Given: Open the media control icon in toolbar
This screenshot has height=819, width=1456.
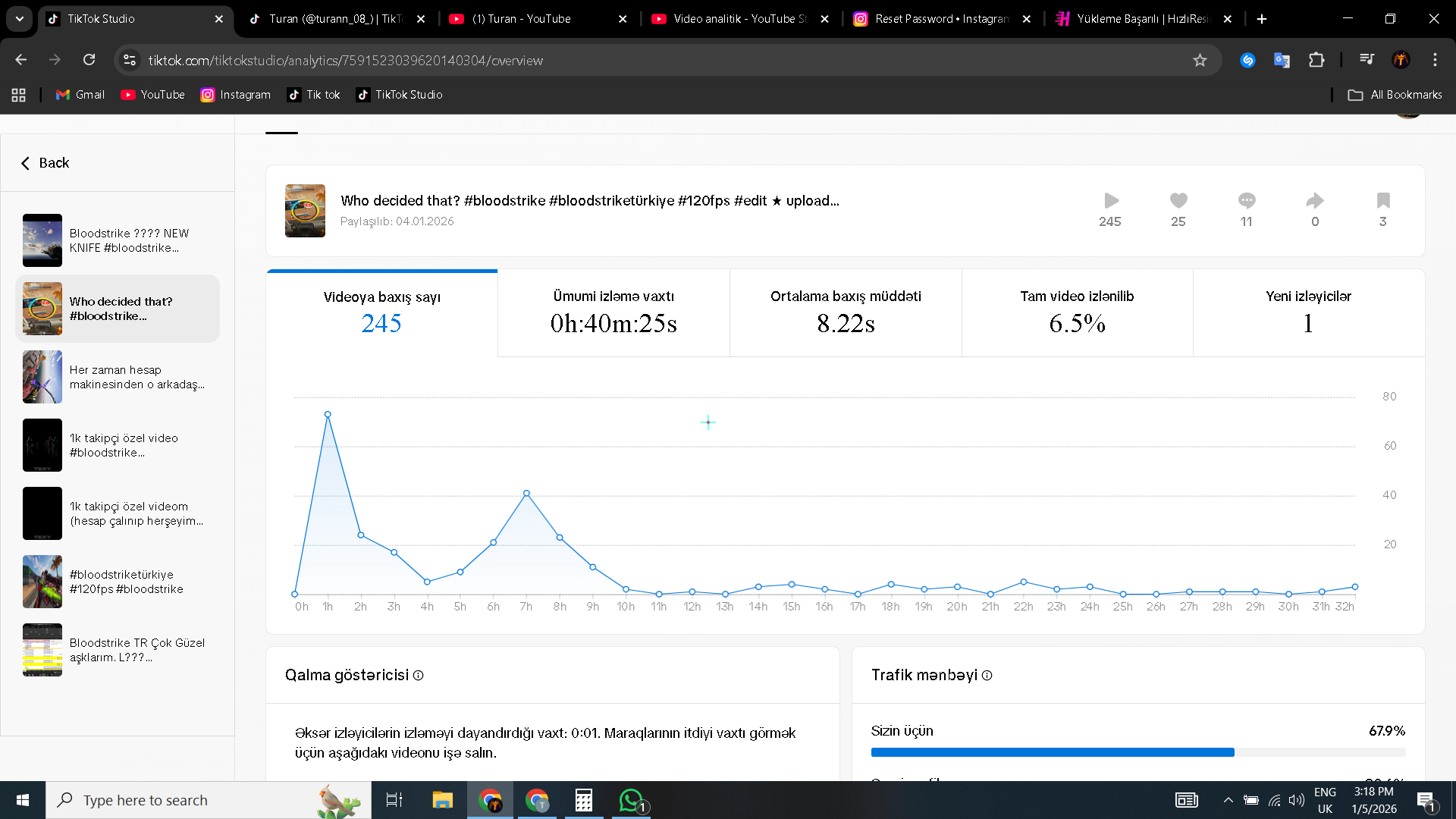Looking at the screenshot, I should tap(1367, 59).
